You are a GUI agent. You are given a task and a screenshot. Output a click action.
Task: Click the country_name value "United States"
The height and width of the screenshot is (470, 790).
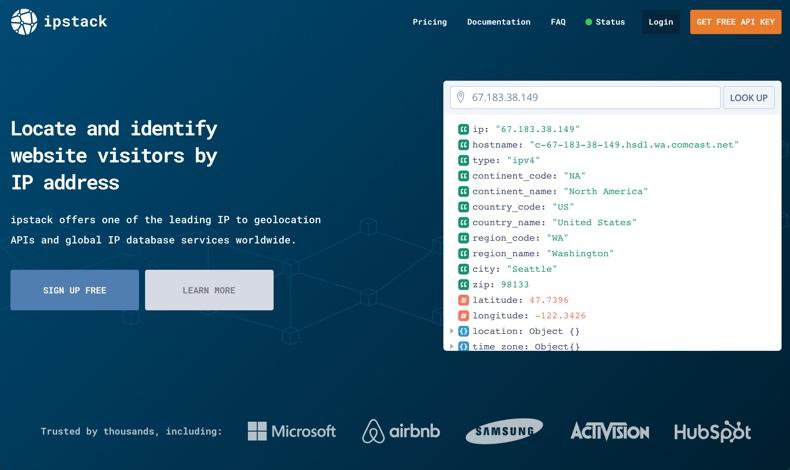click(594, 223)
